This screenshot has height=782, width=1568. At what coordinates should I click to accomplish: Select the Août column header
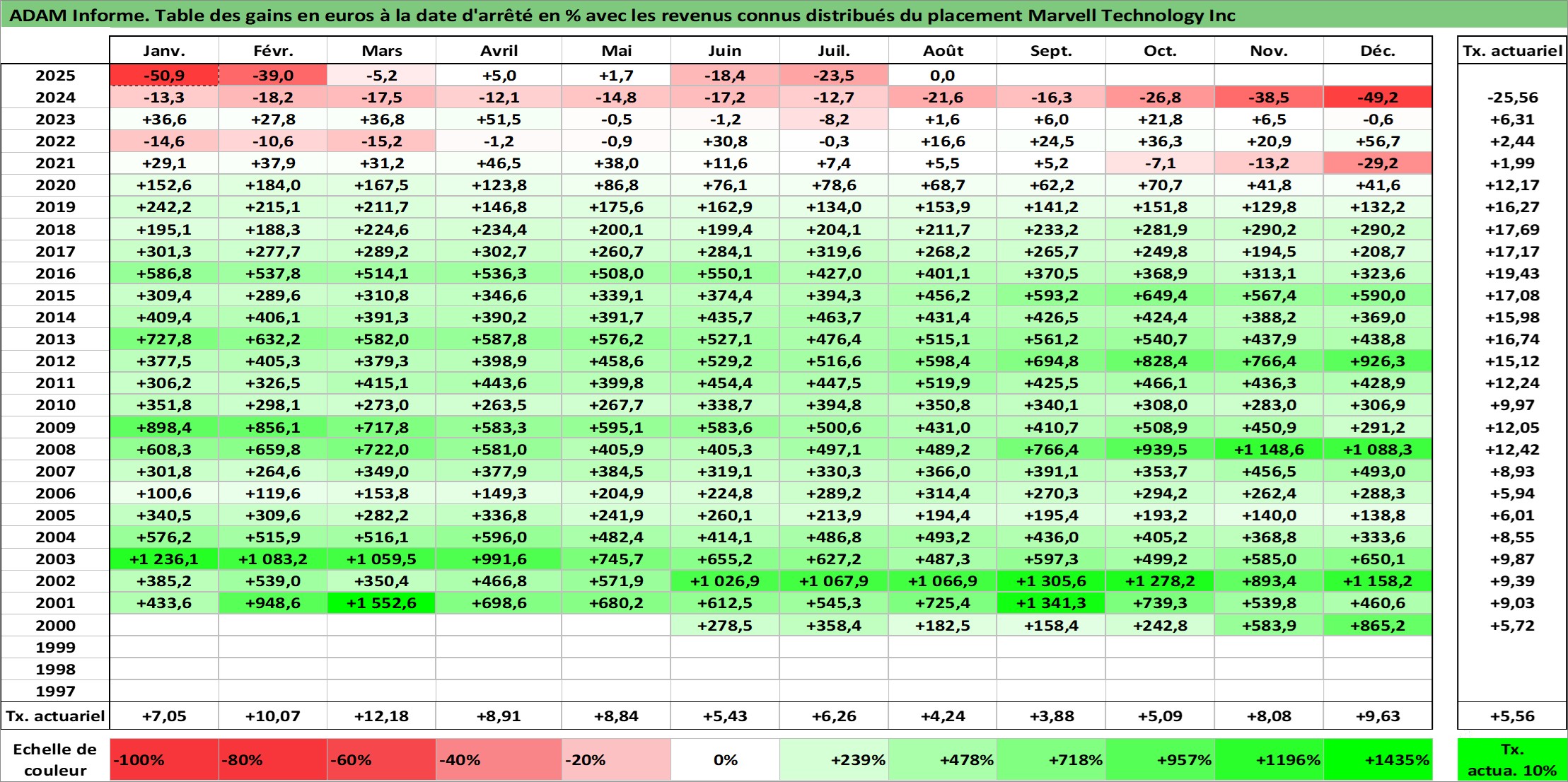point(943,50)
